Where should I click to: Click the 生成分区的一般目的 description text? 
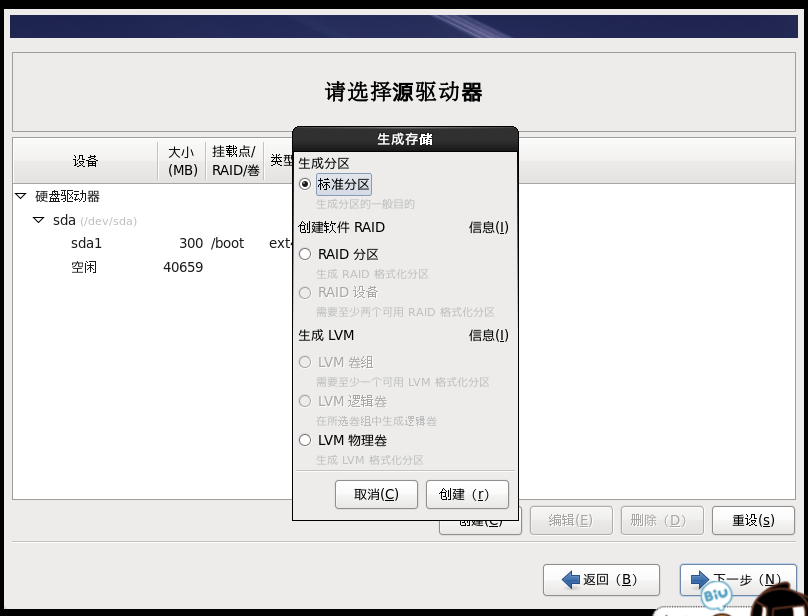point(365,204)
